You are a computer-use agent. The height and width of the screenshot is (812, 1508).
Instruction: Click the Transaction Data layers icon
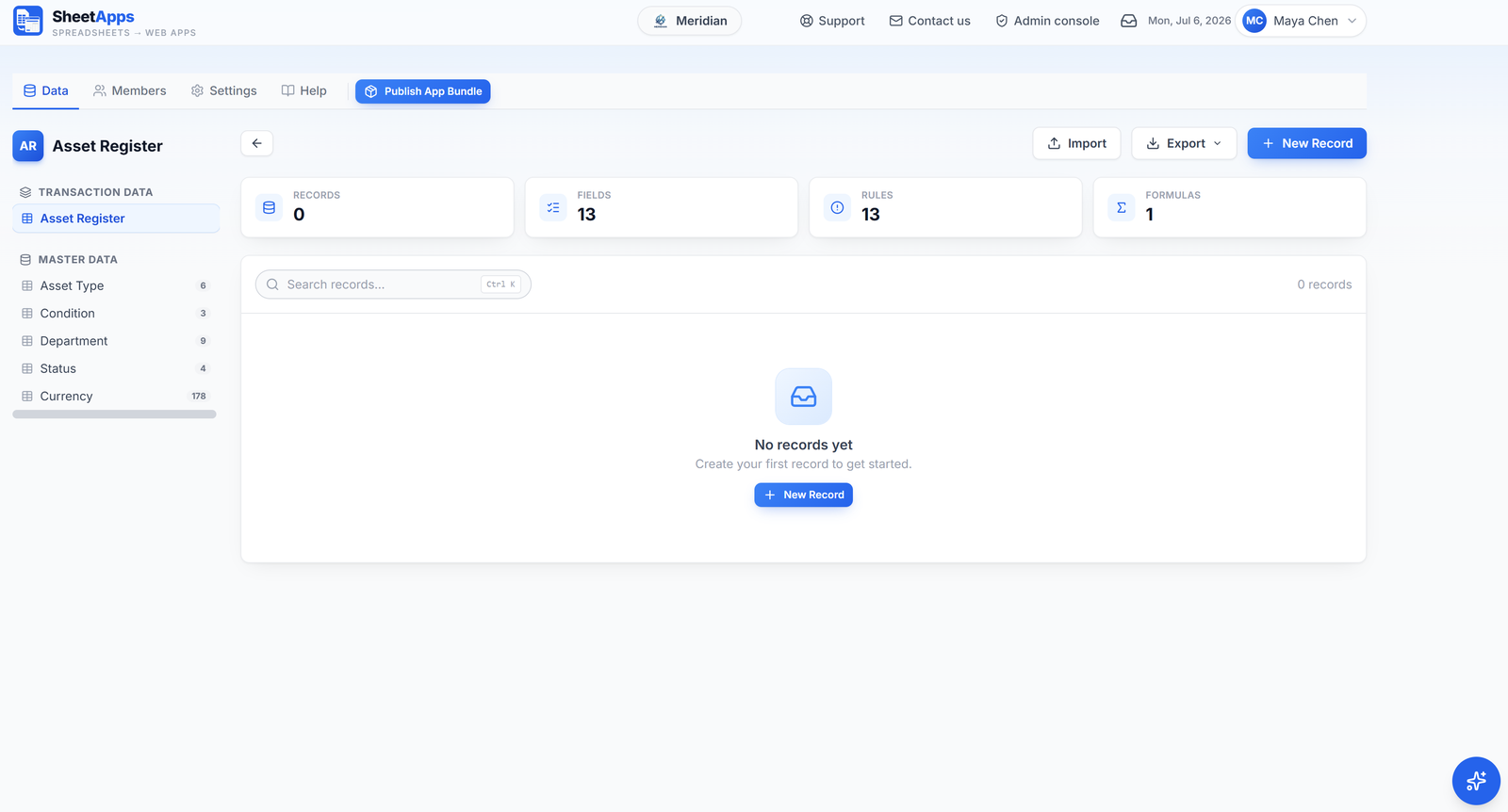[25, 192]
